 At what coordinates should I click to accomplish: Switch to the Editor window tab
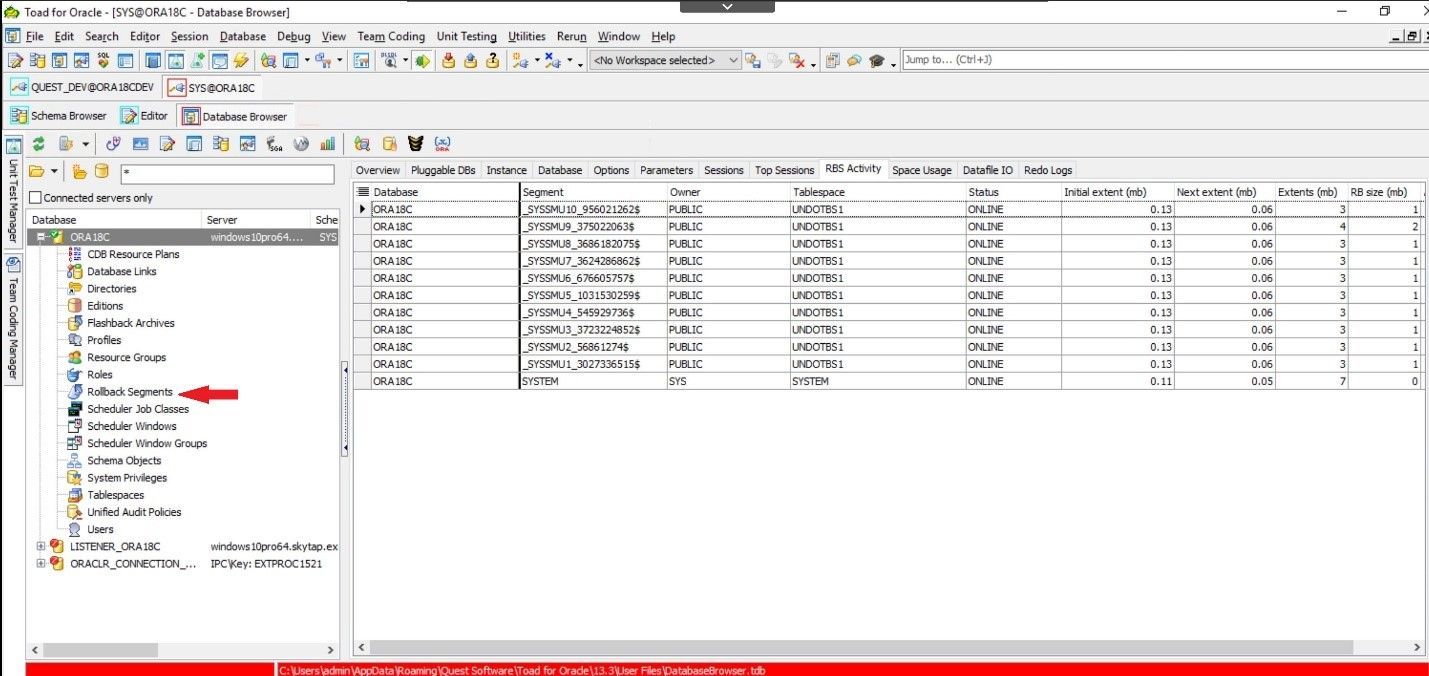[145, 116]
